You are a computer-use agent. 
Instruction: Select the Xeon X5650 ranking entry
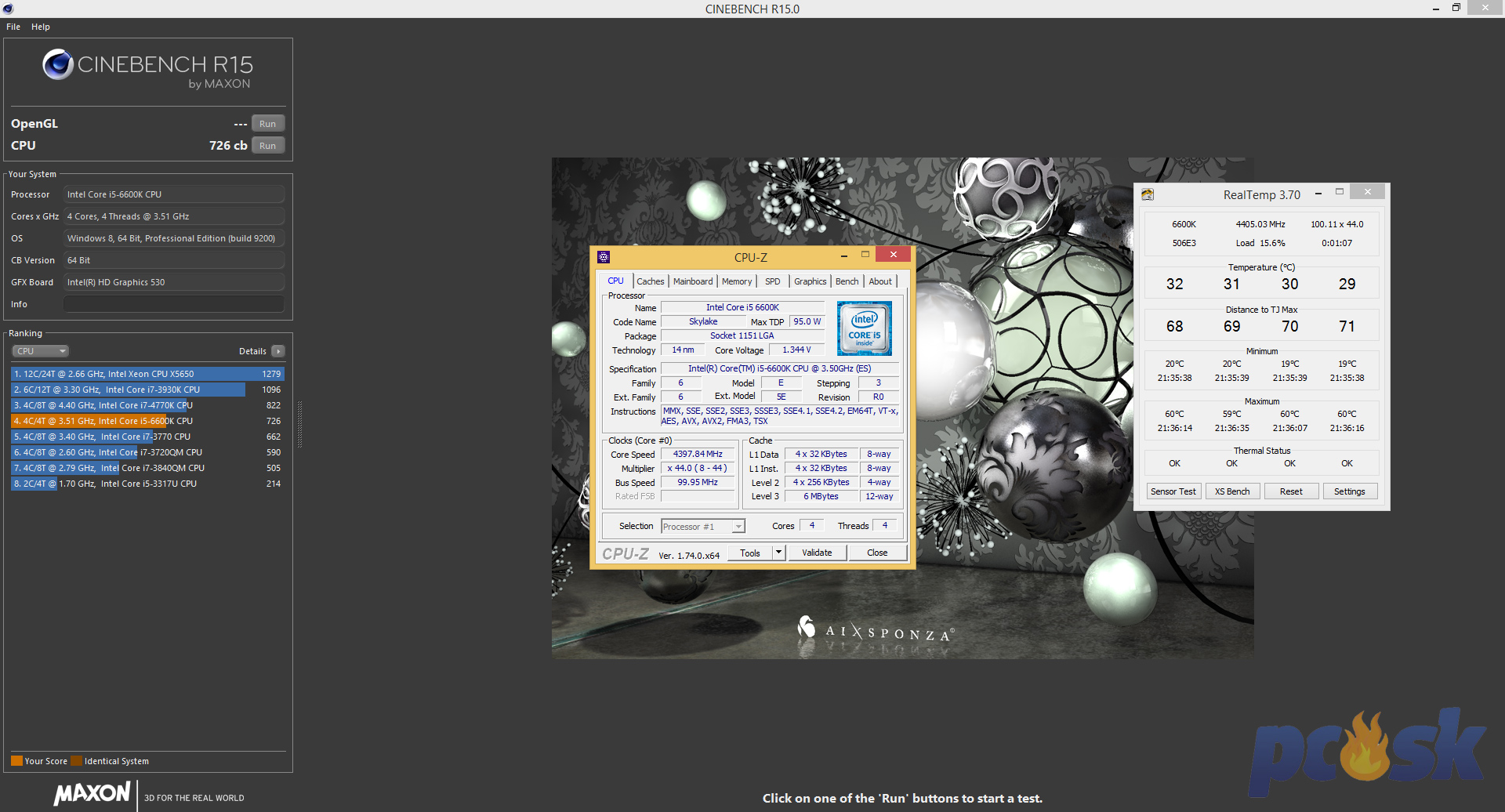click(147, 374)
